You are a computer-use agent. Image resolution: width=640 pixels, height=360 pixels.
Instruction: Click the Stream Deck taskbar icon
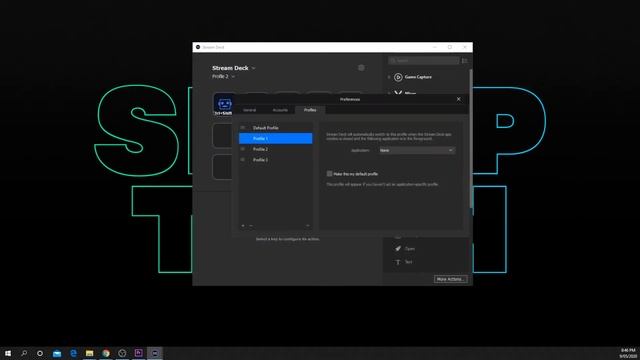click(x=155, y=353)
